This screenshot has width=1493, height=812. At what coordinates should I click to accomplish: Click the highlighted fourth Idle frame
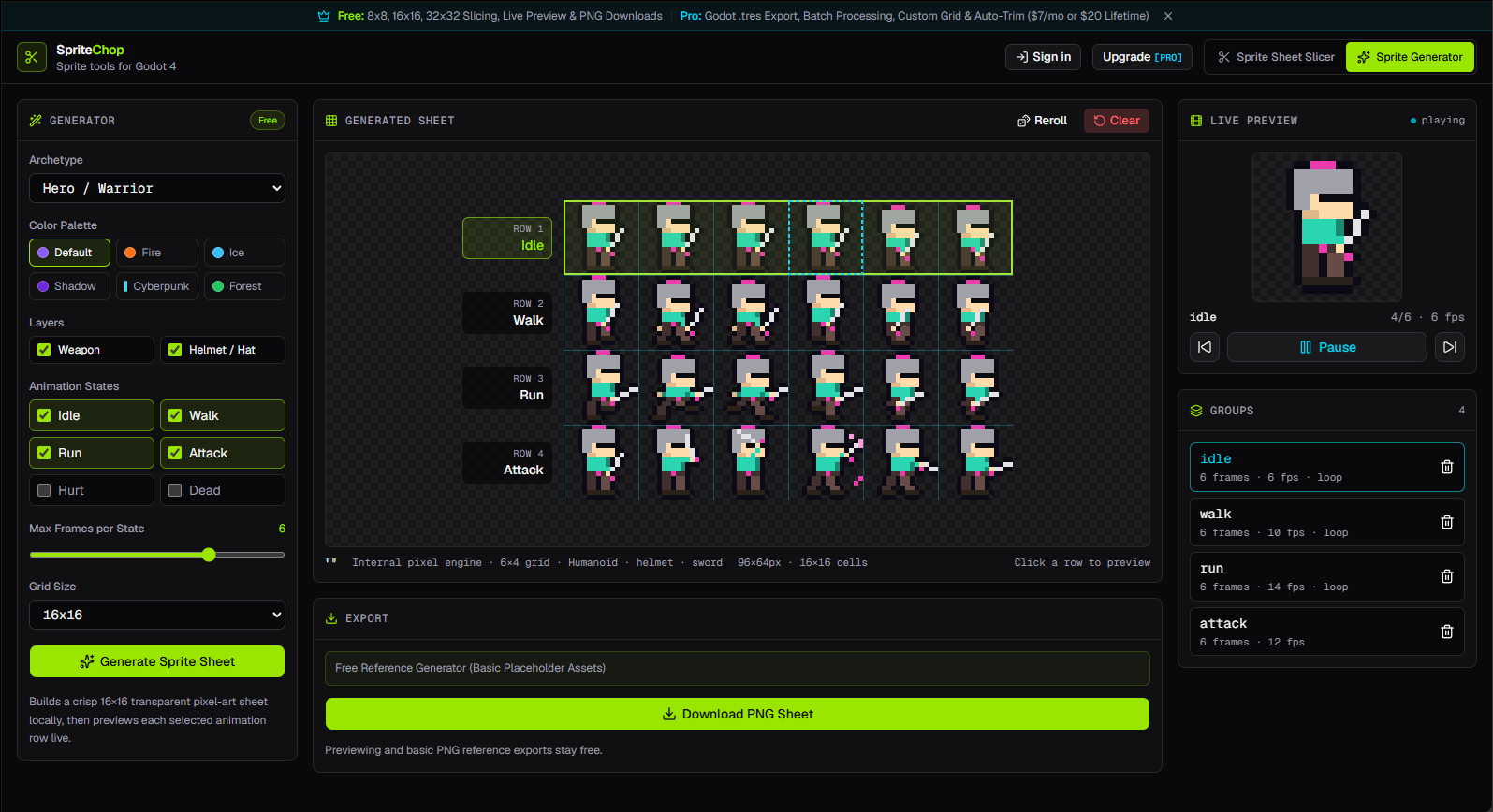826,238
